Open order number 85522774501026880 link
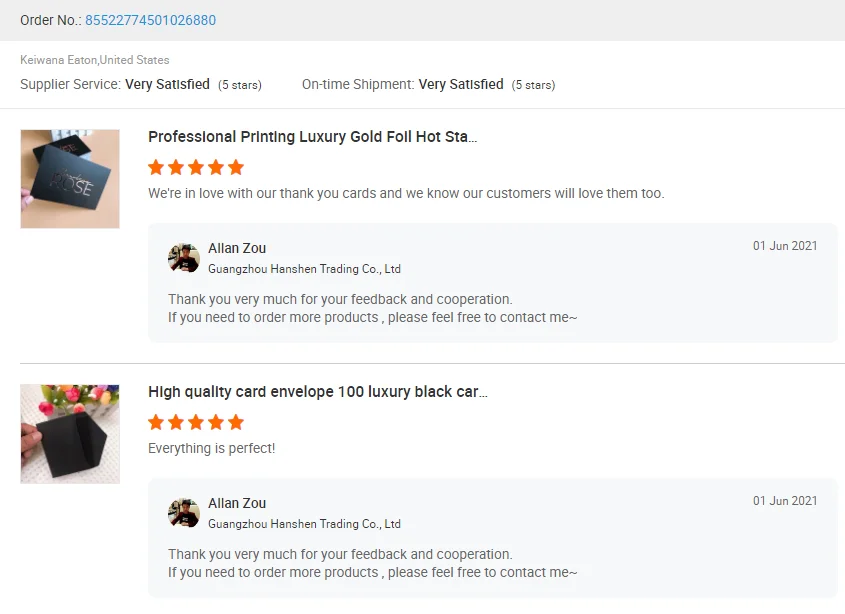The width and height of the screenshot is (845, 614). (150, 20)
